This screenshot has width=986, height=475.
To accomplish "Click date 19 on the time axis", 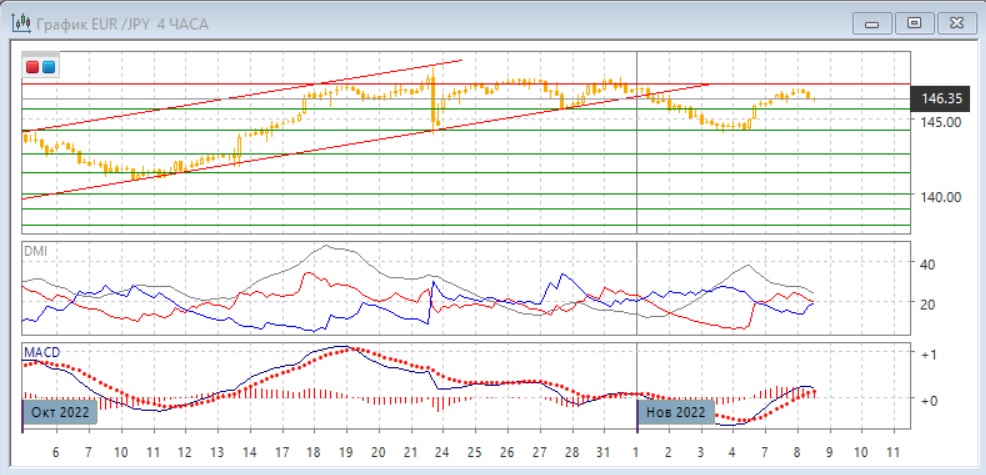I will (x=344, y=452).
